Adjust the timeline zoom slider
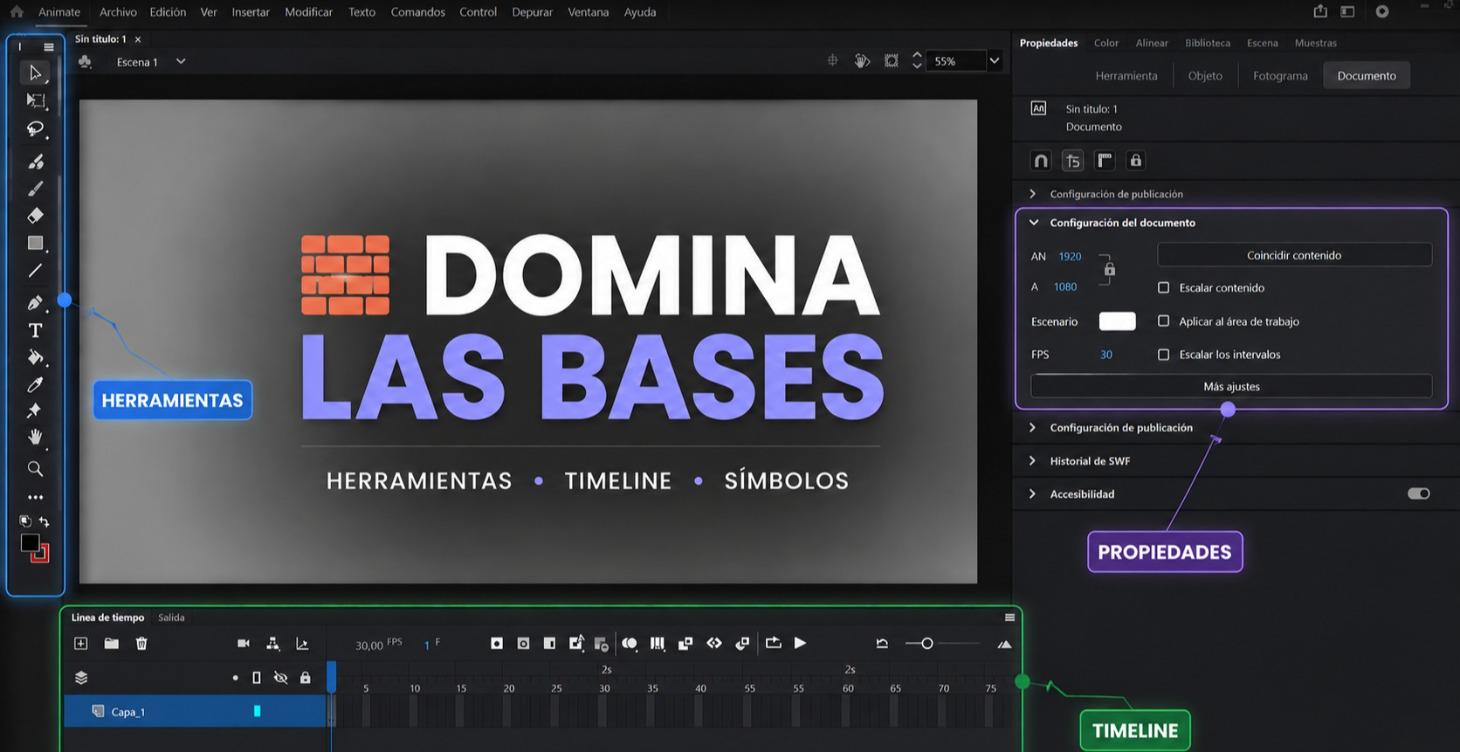Screen dimensions: 1460x752 click(x=927, y=643)
